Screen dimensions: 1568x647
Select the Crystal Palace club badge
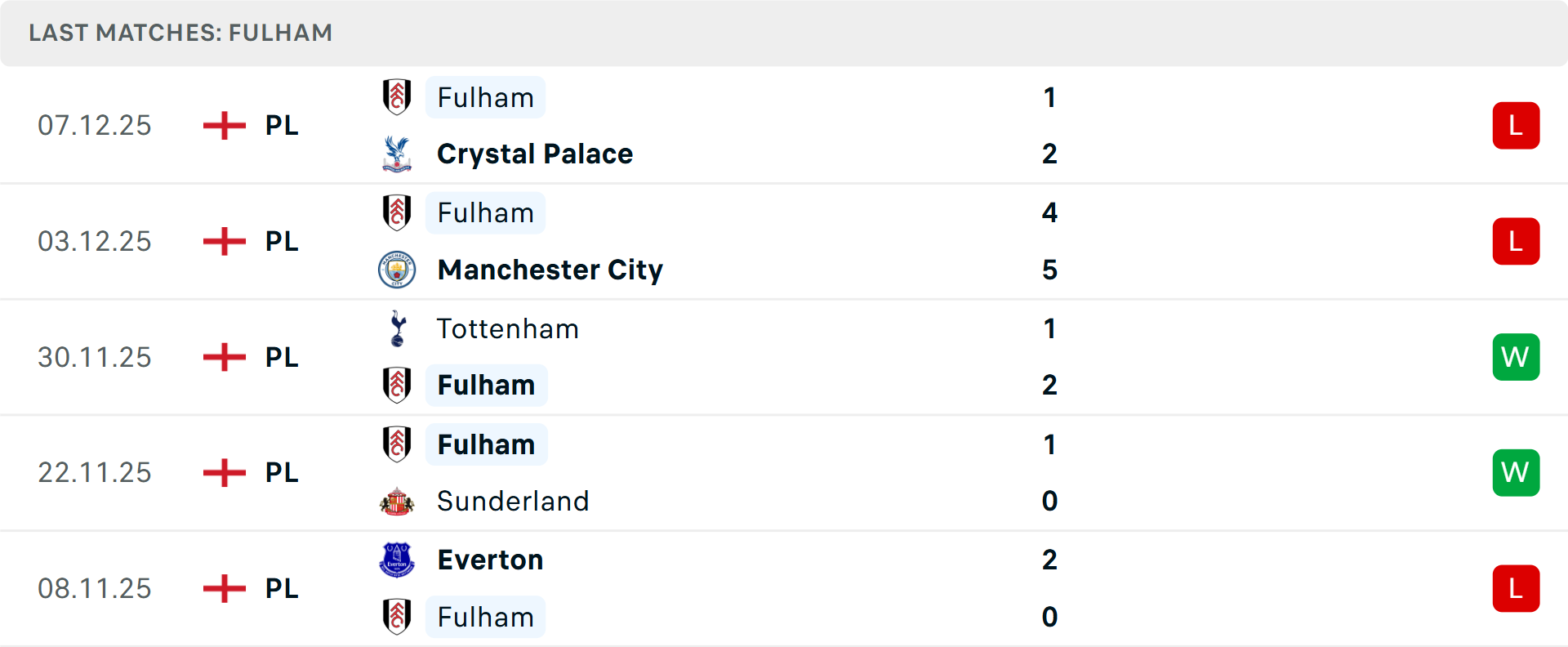(x=398, y=154)
